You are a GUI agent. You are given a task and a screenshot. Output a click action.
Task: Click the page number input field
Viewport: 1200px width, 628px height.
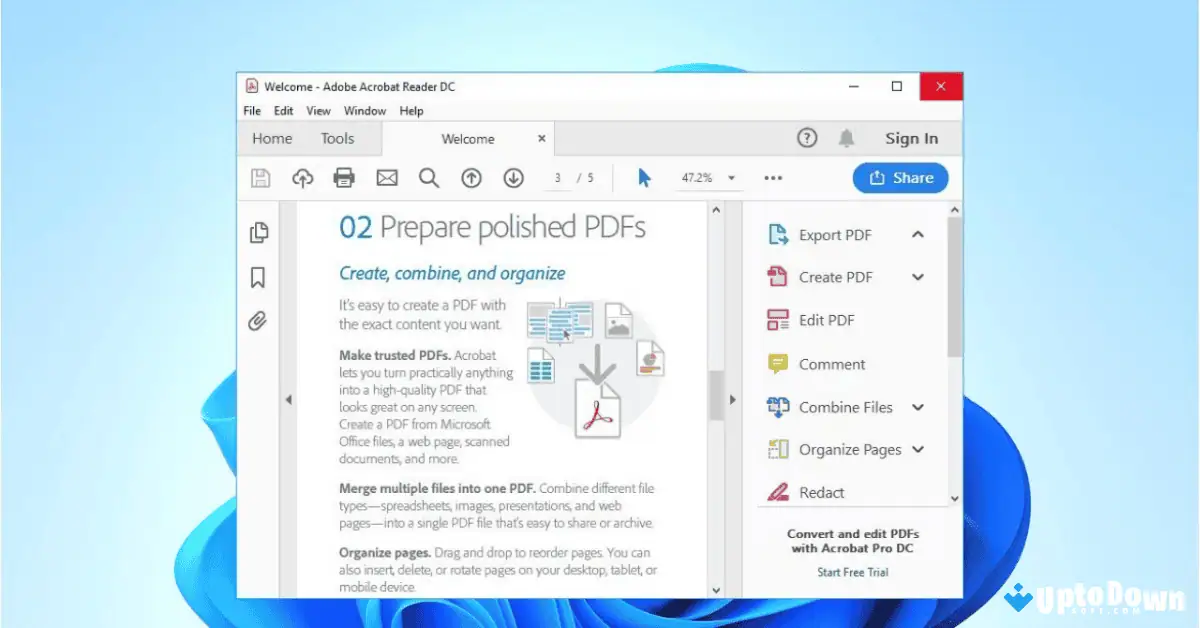(557, 177)
